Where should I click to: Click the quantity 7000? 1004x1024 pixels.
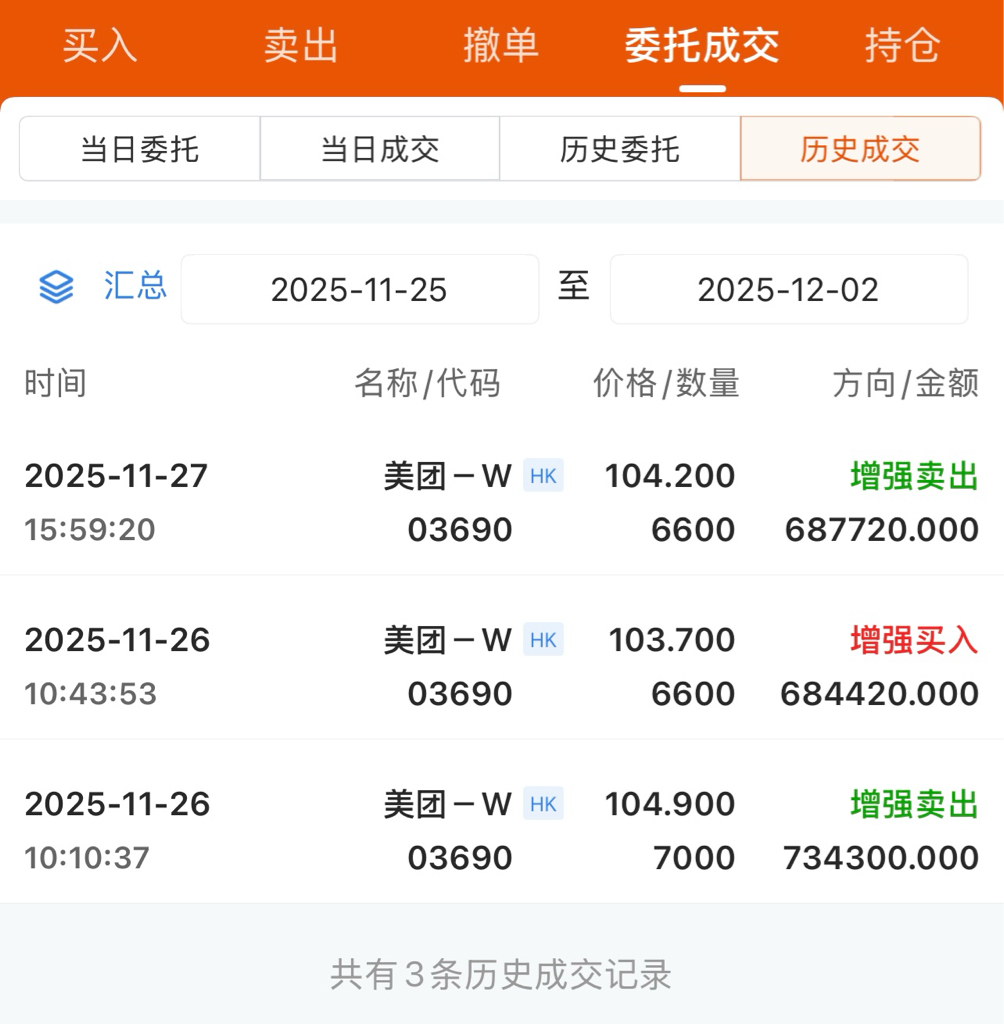[694, 857]
